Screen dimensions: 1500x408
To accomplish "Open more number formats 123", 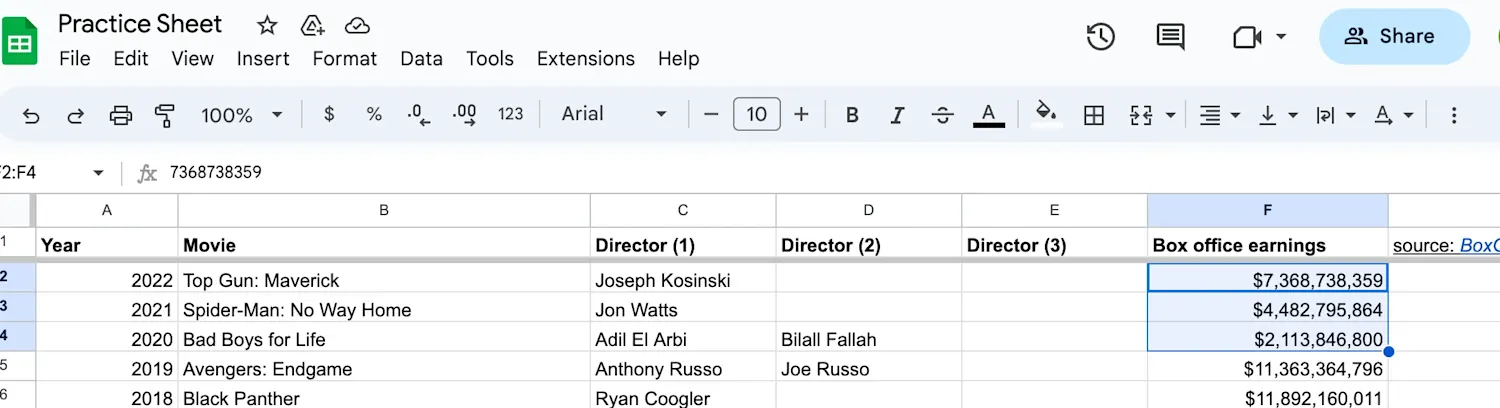I will click(x=510, y=114).
